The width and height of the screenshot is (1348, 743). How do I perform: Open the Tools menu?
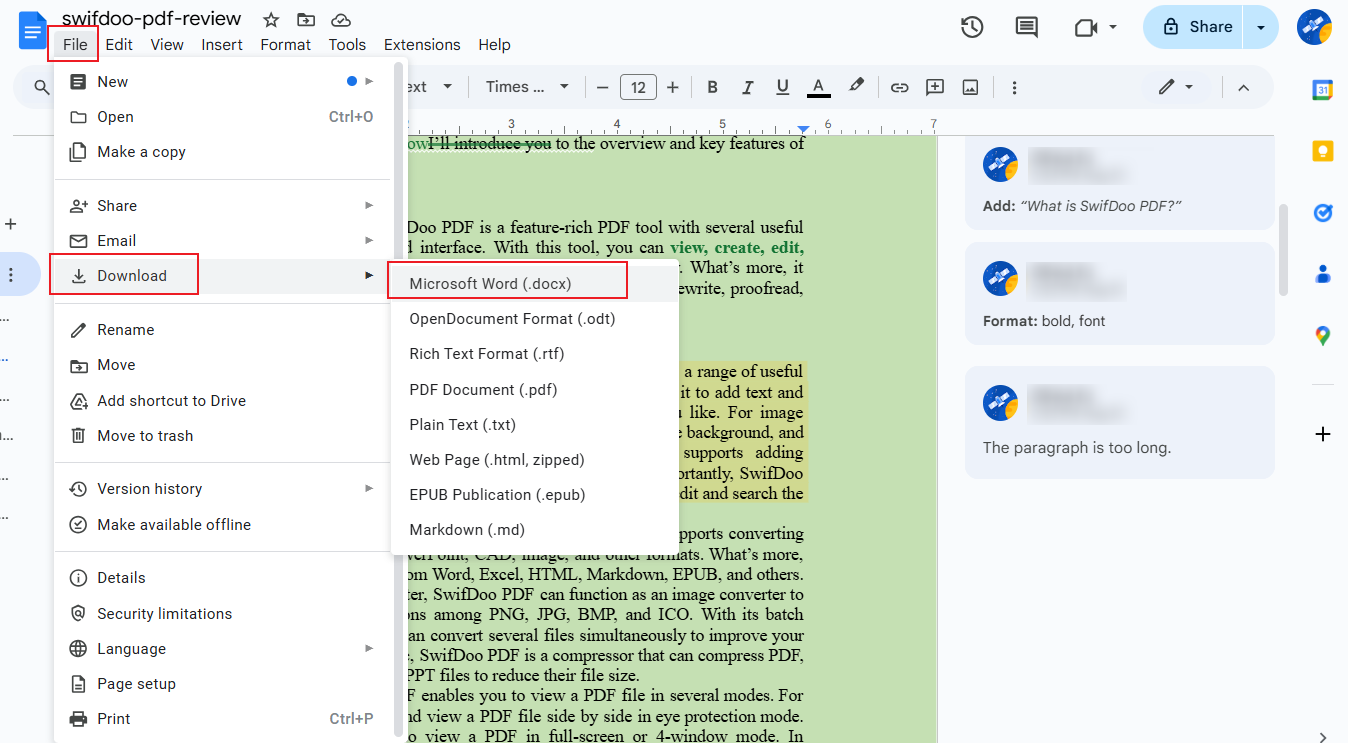coord(347,44)
